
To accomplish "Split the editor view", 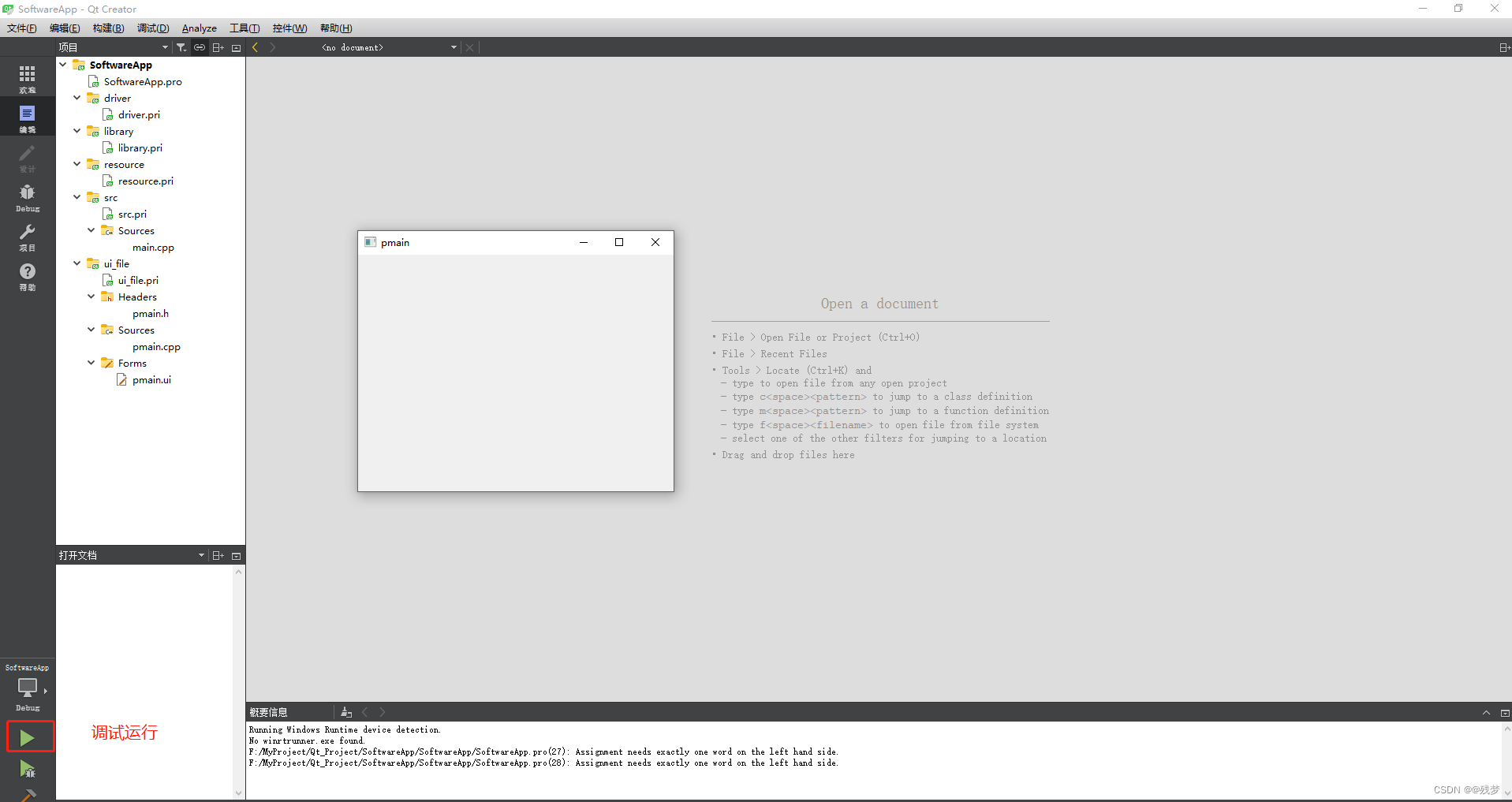I will coord(1505,47).
